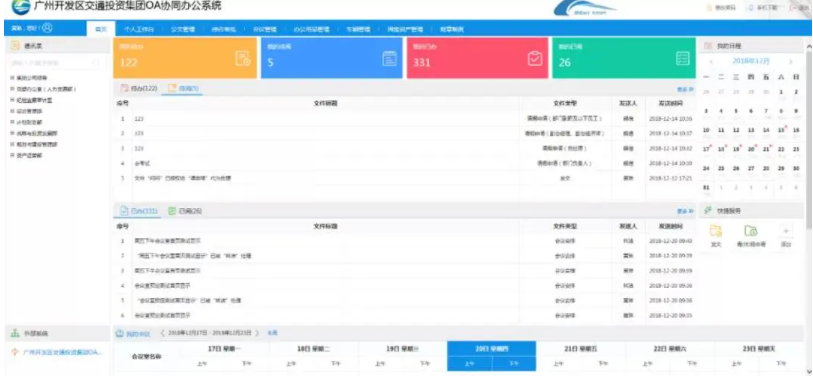Click the calendar icon on blue card

tap(389, 59)
